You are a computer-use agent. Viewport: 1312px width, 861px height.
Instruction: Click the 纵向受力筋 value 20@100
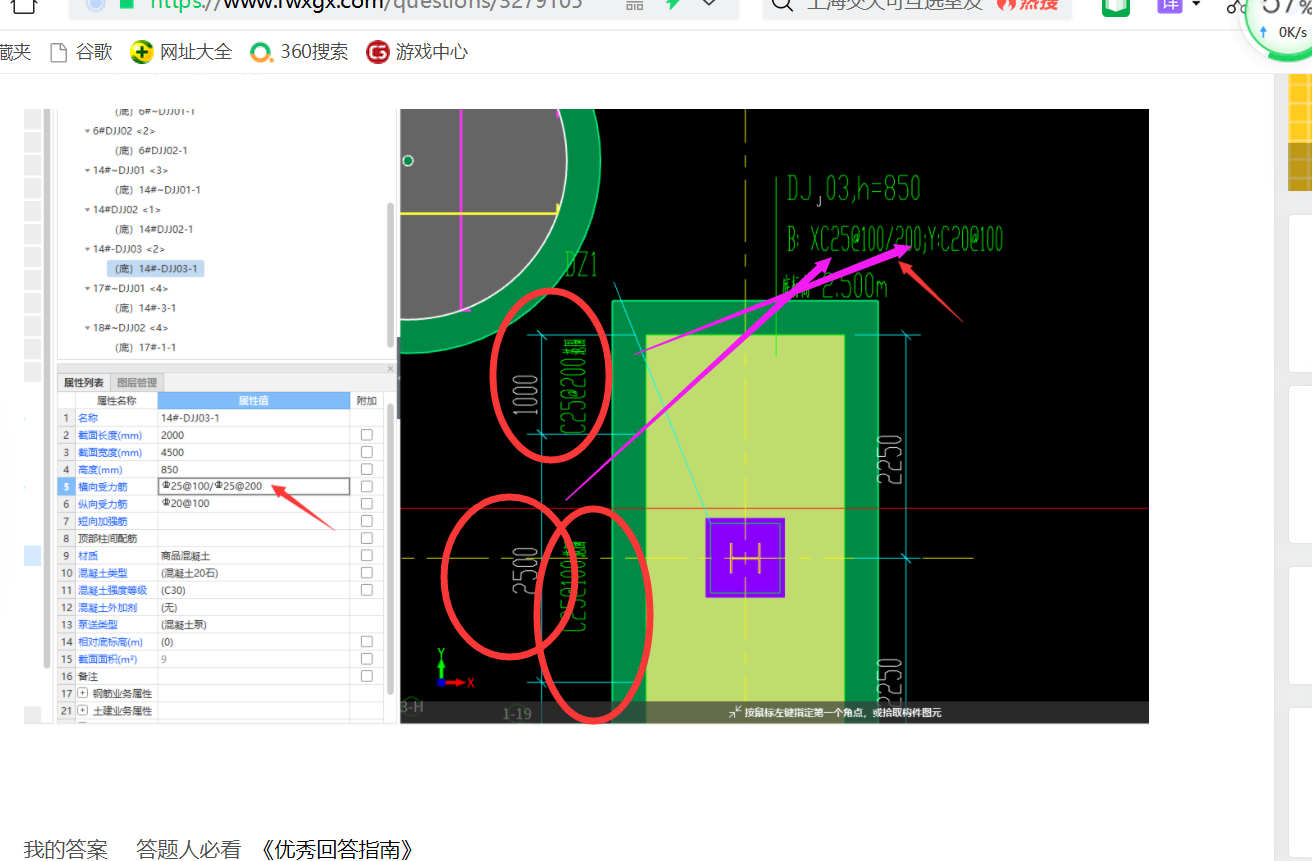pyautogui.click(x=186, y=504)
